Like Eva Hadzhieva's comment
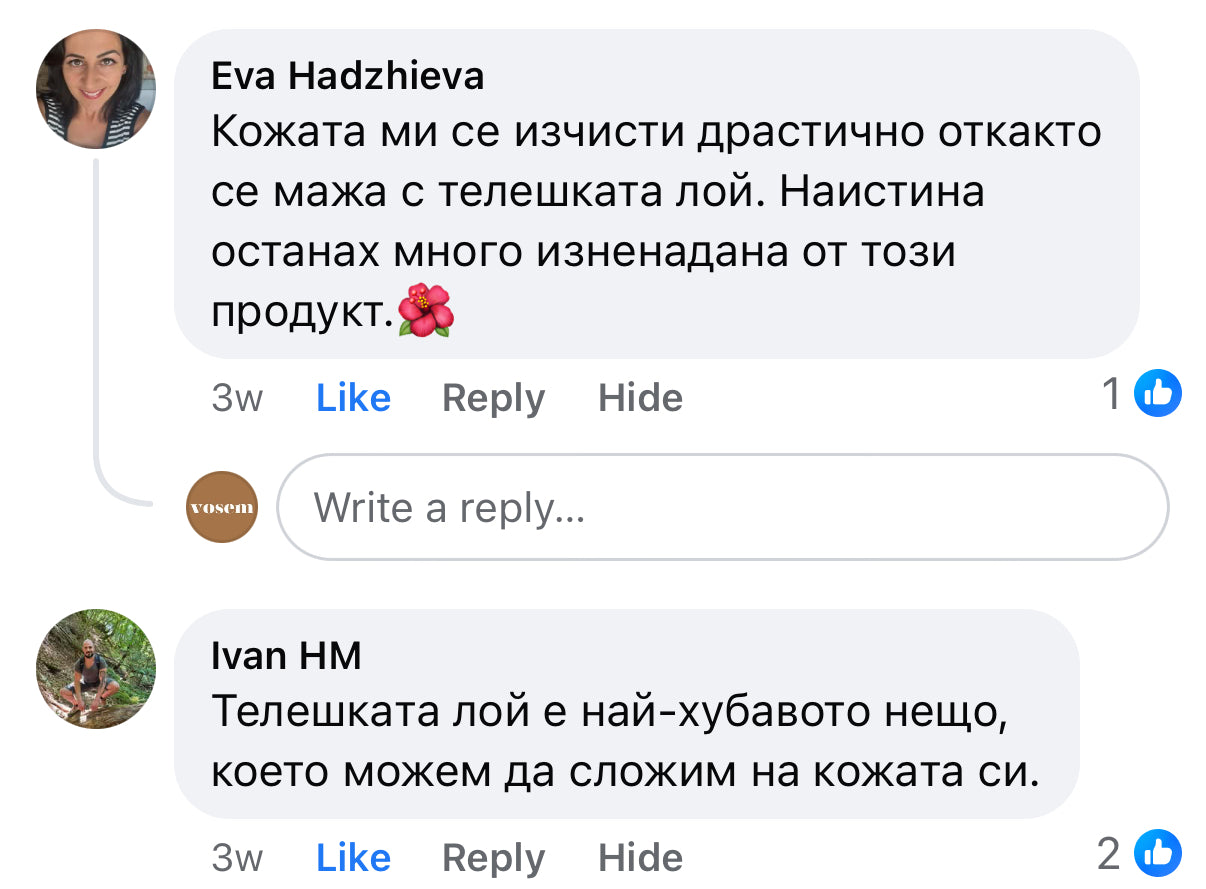1206x889 pixels. (x=353, y=398)
